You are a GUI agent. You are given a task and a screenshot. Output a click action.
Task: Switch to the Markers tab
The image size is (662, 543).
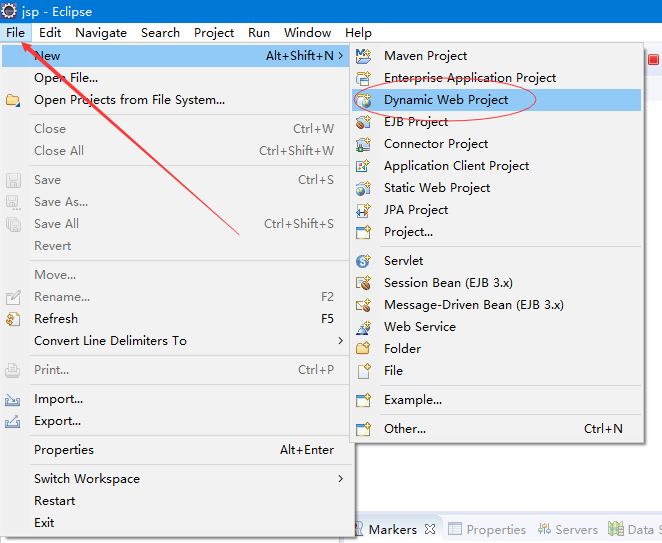pos(392,529)
